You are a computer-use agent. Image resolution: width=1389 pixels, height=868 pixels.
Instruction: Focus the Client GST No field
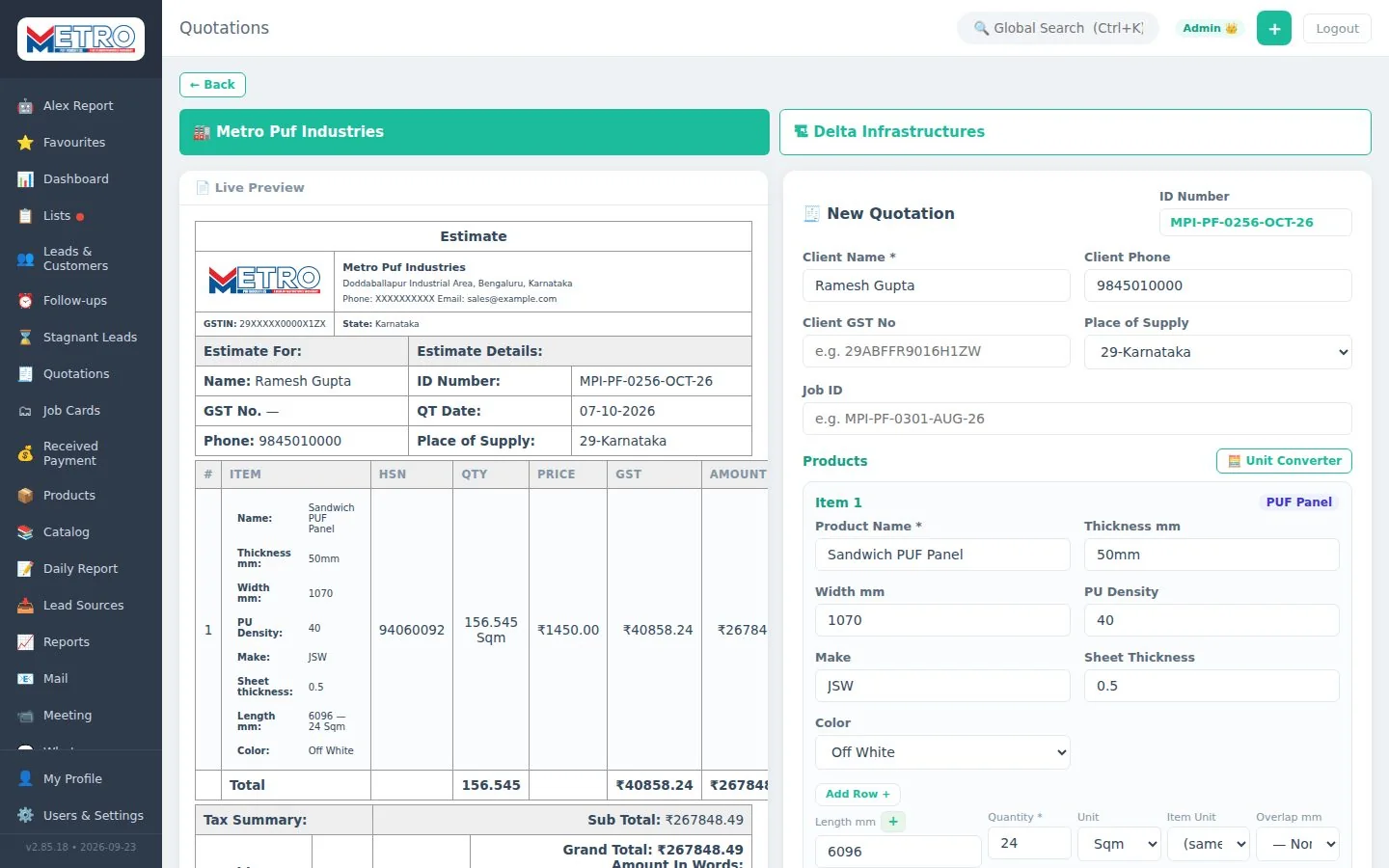click(937, 351)
